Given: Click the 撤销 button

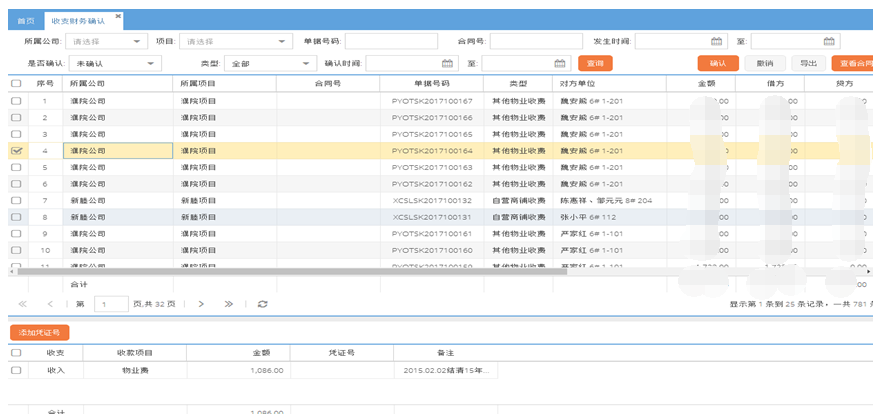Looking at the screenshot, I should point(765,63).
